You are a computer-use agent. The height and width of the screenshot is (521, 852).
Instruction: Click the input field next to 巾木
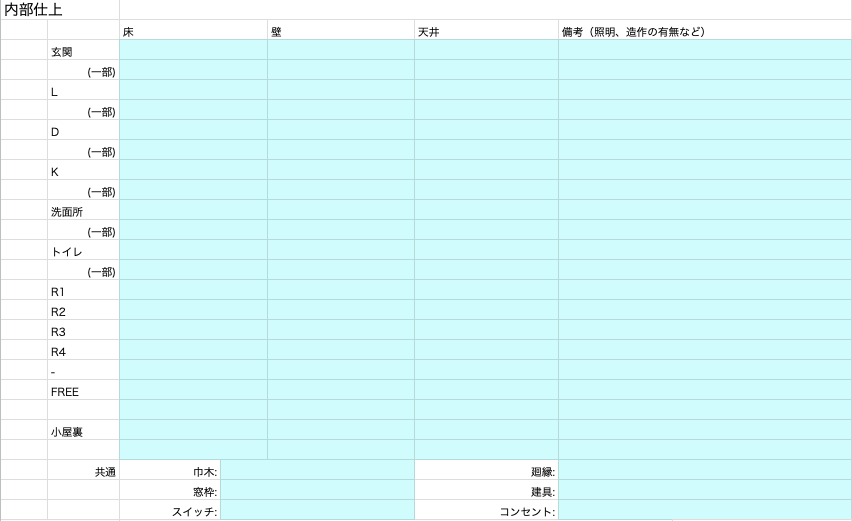coord(316,471)
